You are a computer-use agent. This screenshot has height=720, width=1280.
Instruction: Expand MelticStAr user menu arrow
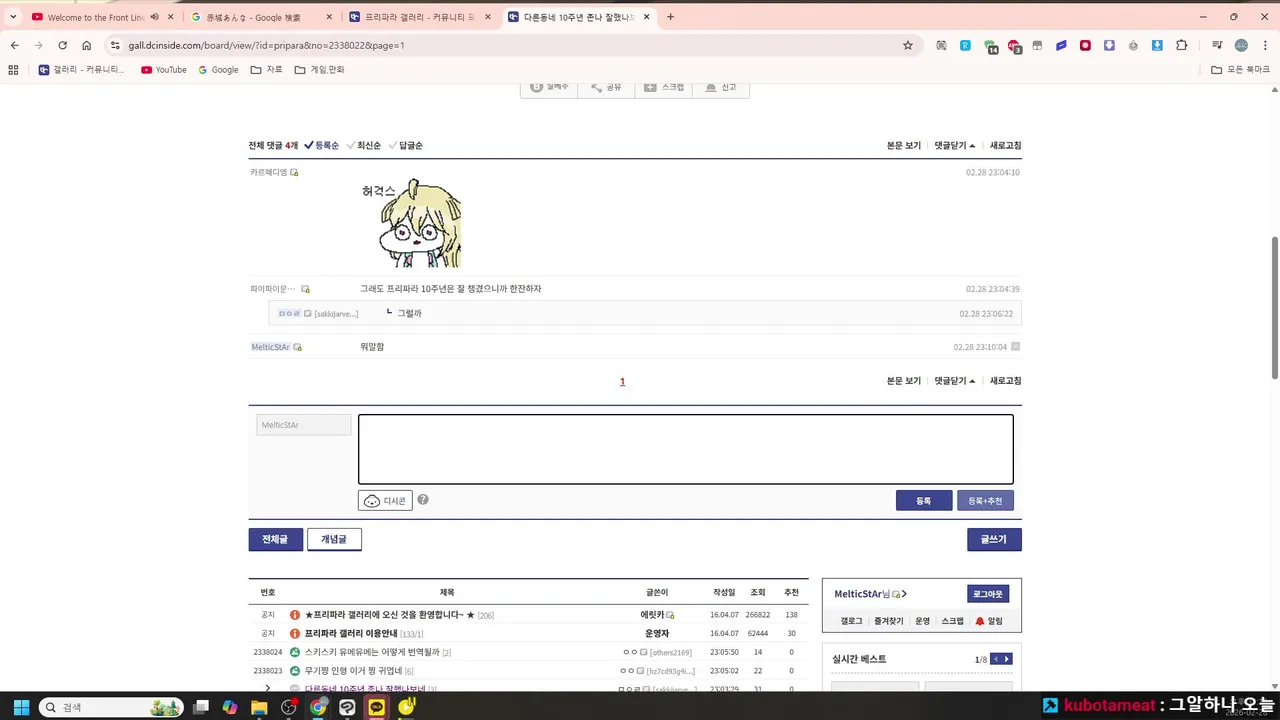pos(904,594)
